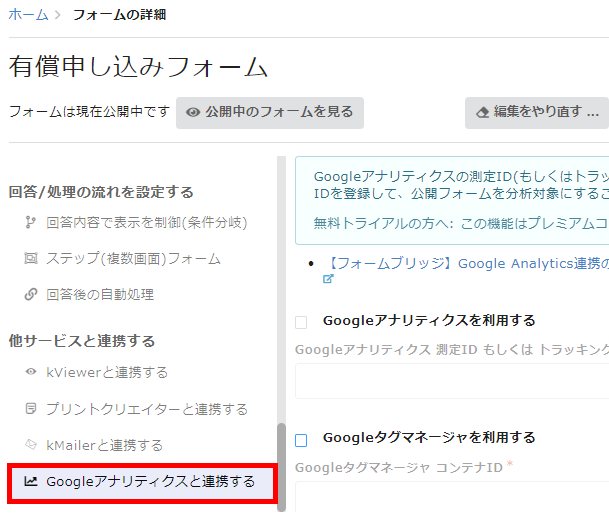Open 回答後の自動処理 menu item
Screen dimensions: 609x524
tap(100, 294)
